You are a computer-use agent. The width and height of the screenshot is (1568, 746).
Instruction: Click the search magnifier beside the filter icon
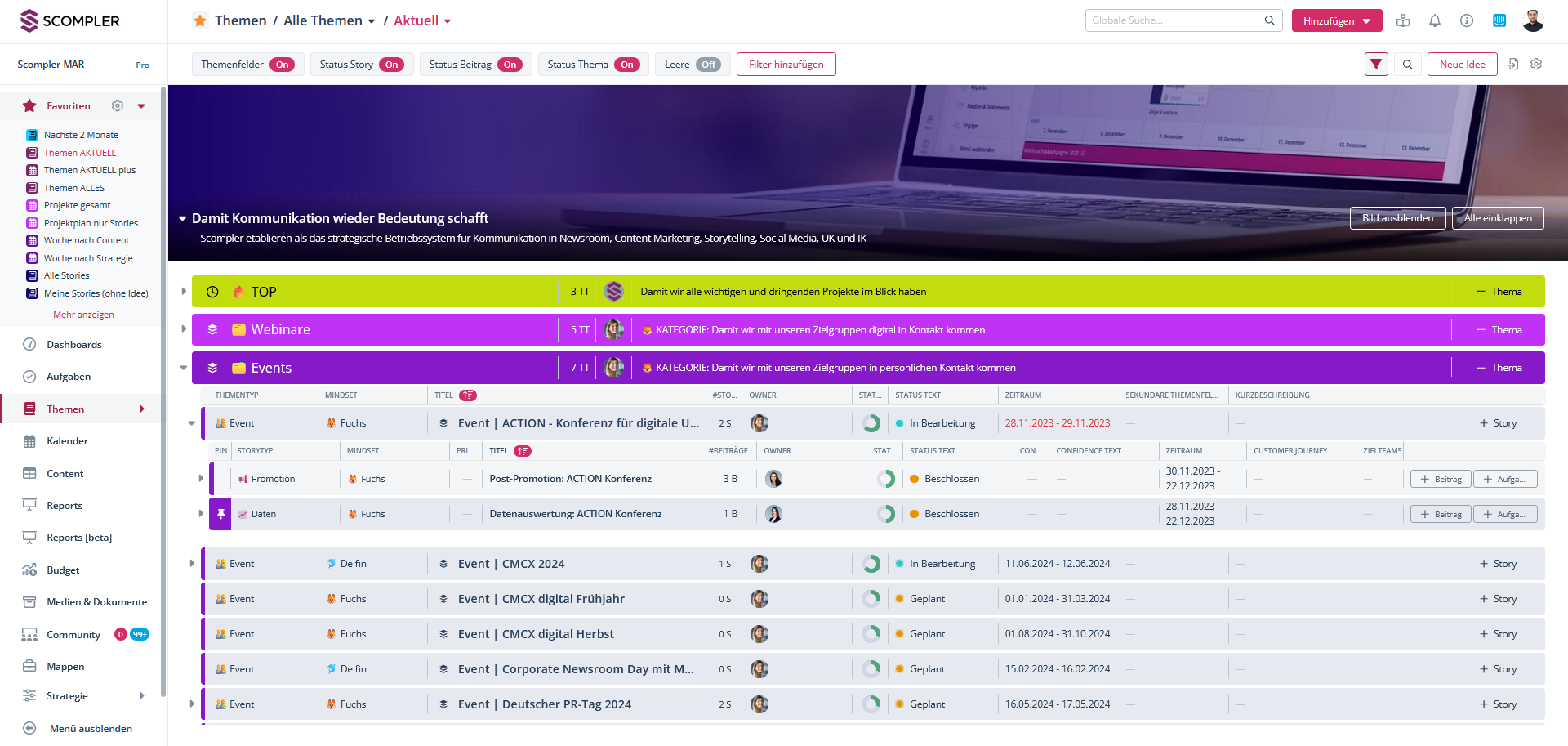[1408, 65]
